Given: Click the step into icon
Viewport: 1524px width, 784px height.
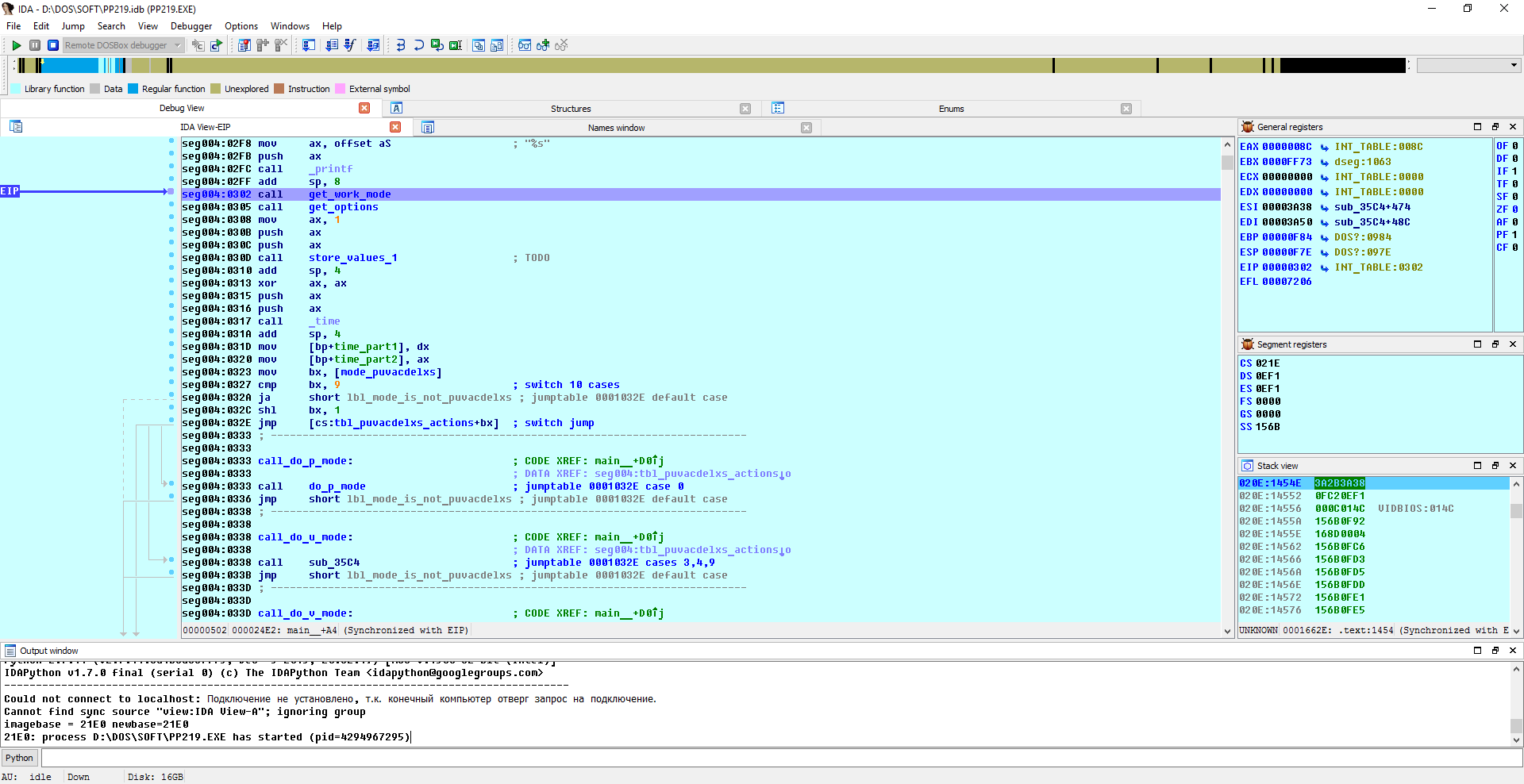Looking at the screenshot, I should click(401, 45).
